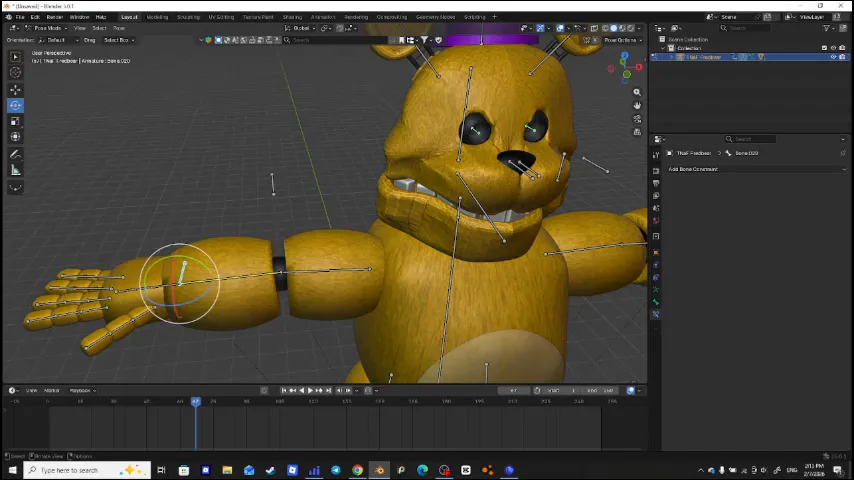Toggle render camera icon for TNaF Fredbear
854x480 pixels.
[x=842, y=57]
